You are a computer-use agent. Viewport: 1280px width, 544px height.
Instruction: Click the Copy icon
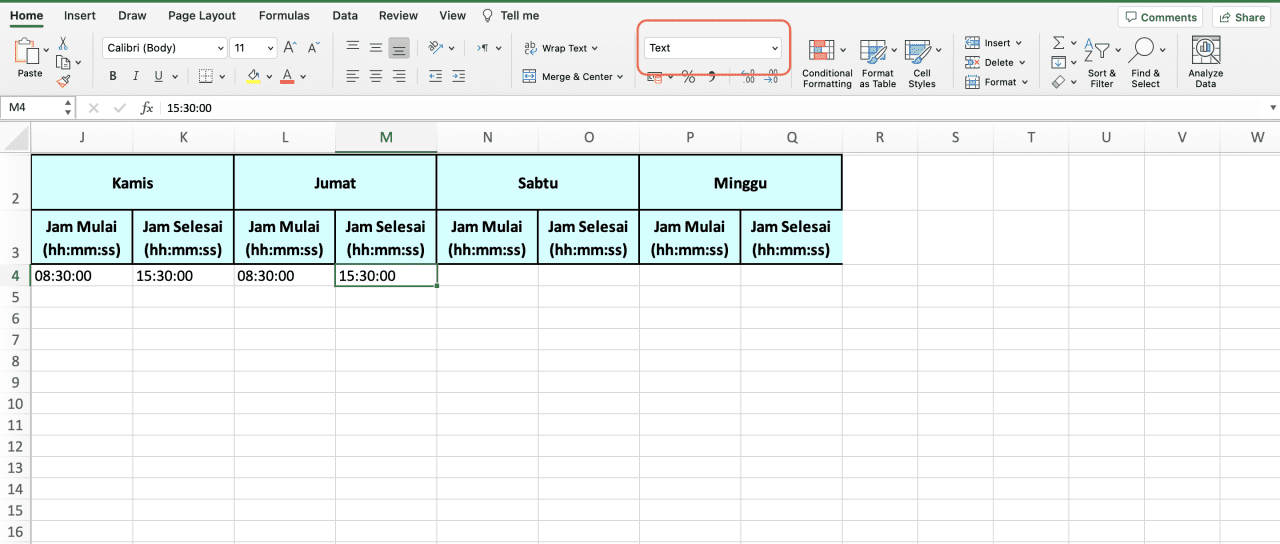tap(62, 62)
